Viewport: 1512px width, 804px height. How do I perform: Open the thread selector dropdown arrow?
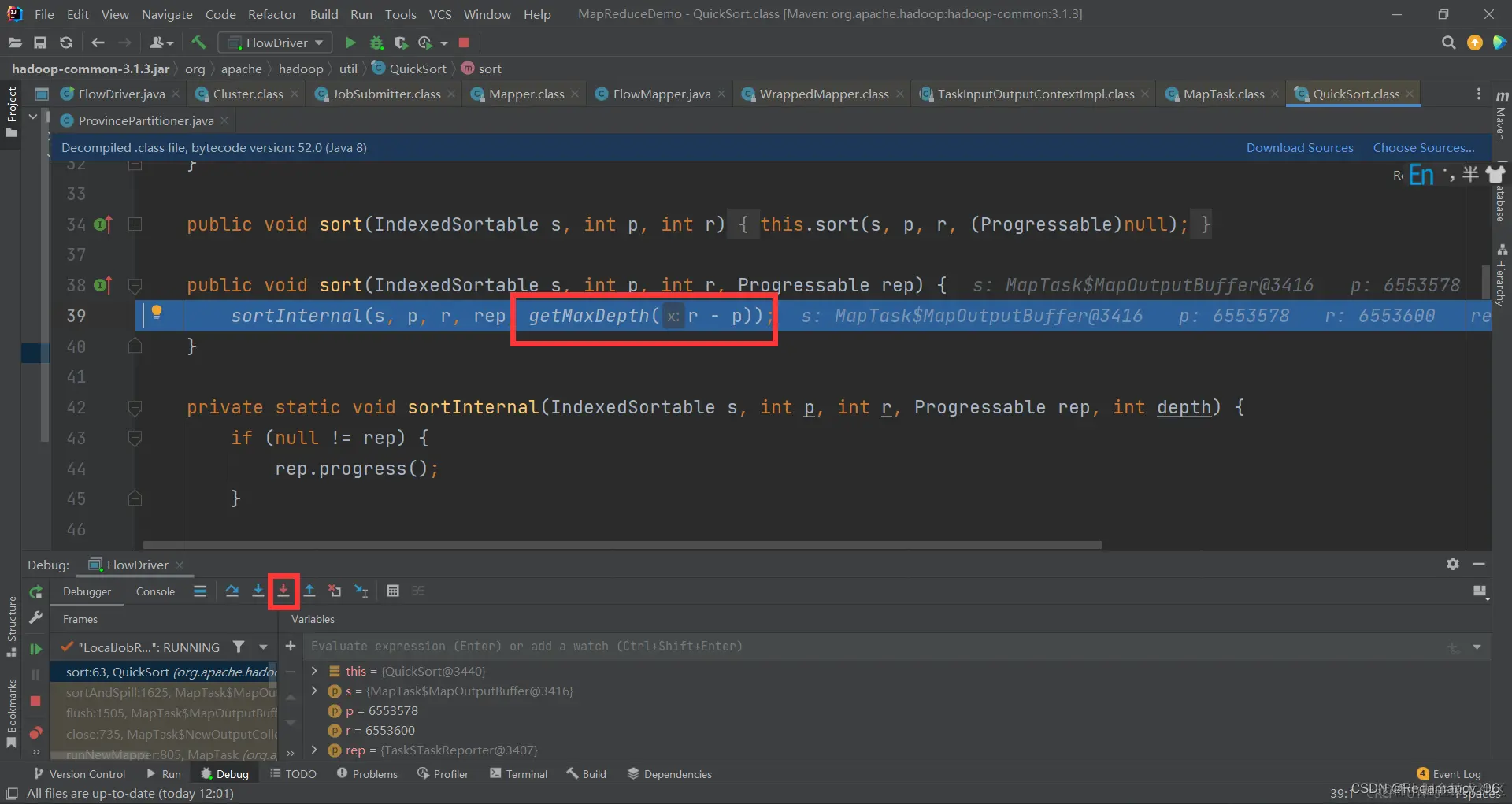pyautogui.click(x=263, y=647)
